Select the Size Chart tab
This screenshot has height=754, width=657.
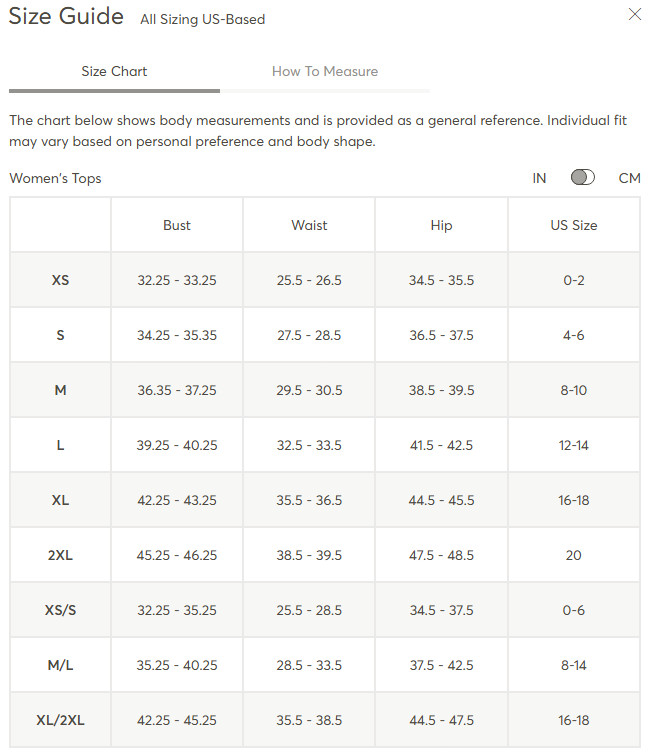coord(114,71)
